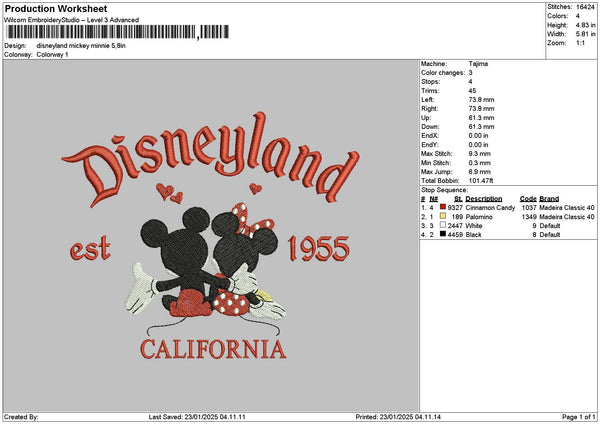600x424 pixels.
Task: Click 'Madeira Classic 40' in Cinnamon Candy row
Action: click(567, 207)
